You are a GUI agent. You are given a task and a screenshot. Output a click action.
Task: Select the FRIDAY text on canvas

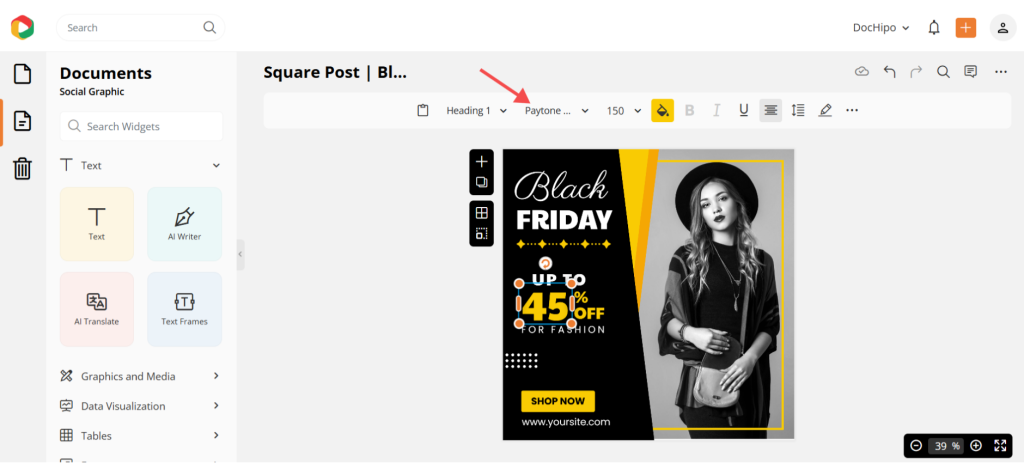pos(564,220)
